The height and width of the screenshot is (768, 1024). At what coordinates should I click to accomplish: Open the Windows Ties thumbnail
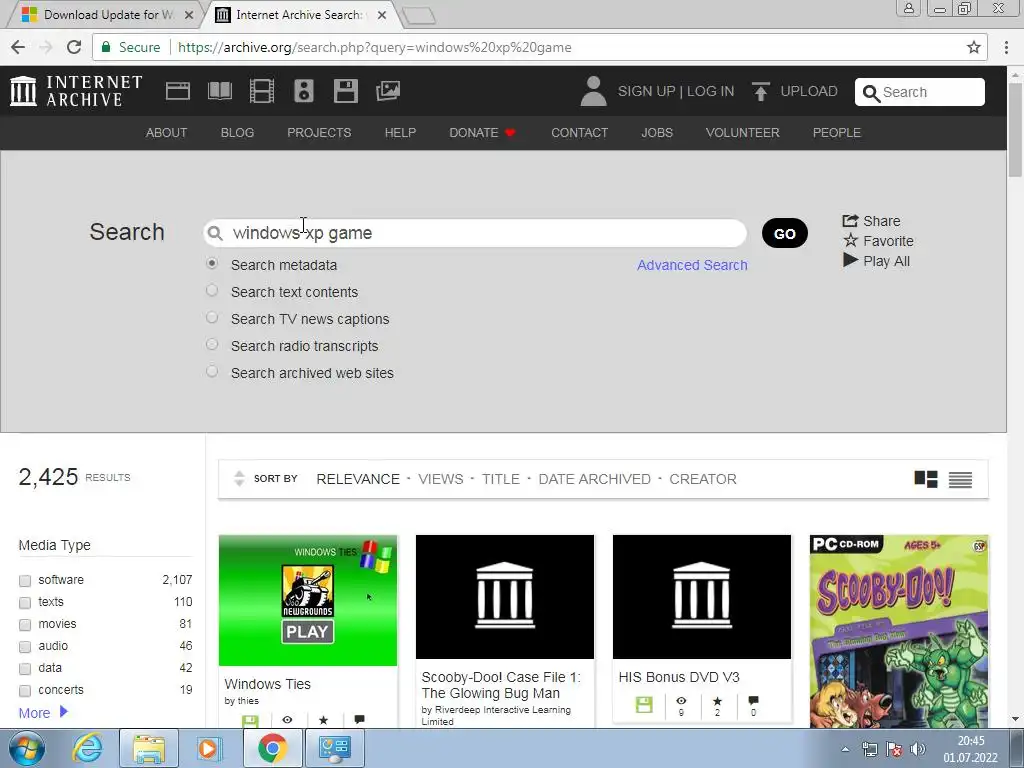(x=308, y=600)
